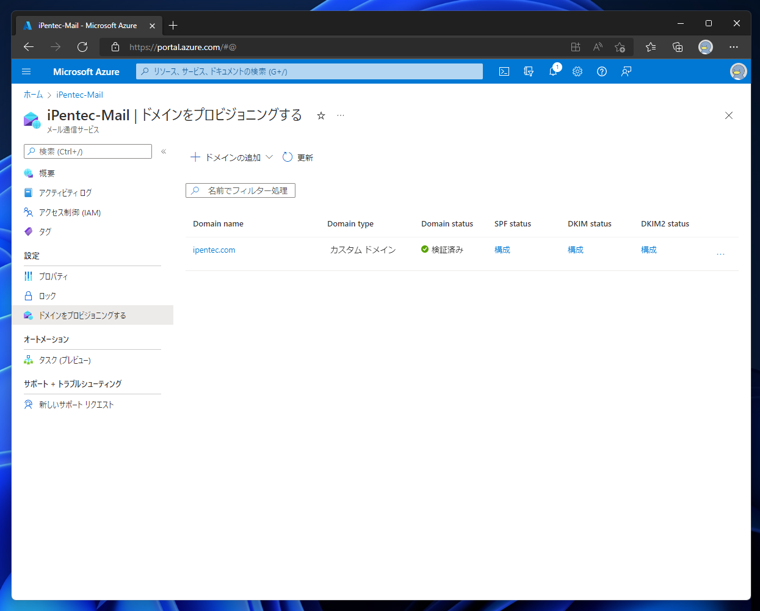Click the カスタム ドメイン cell
The width and height of the screenshot is (760, 611).
[363, 250]
